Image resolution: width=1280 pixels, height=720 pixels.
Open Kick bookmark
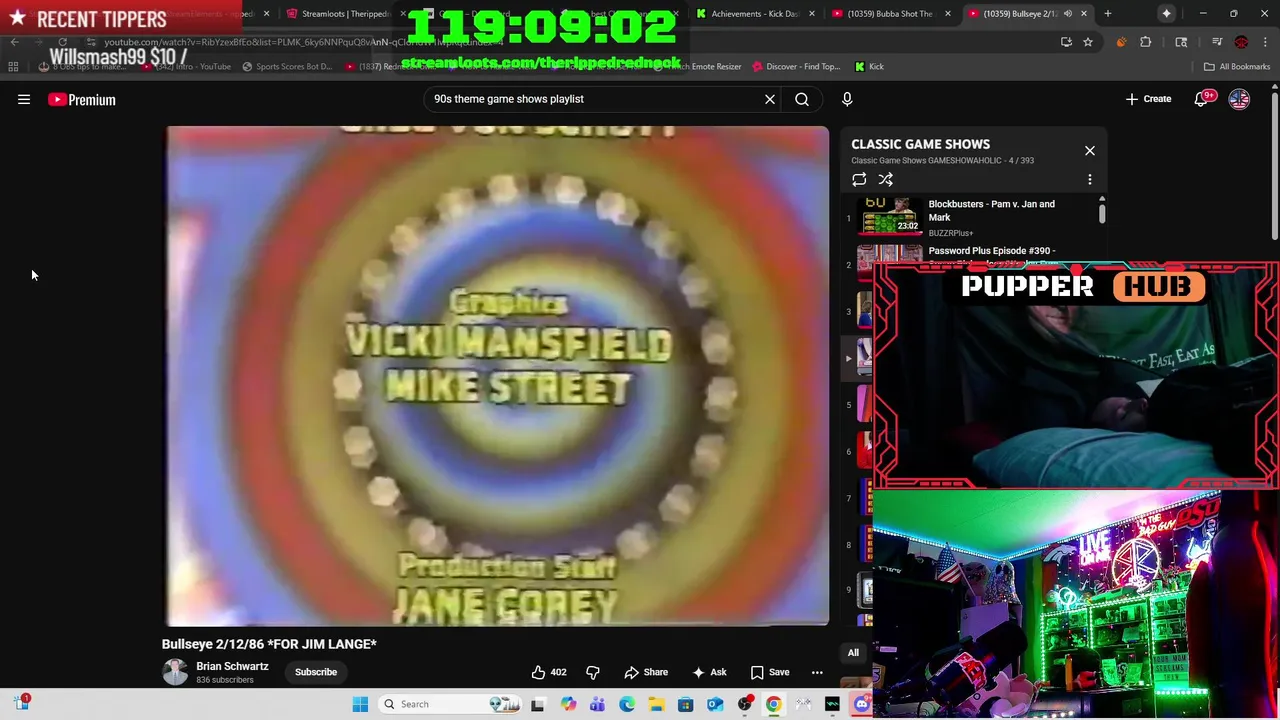tap(869, 67)
